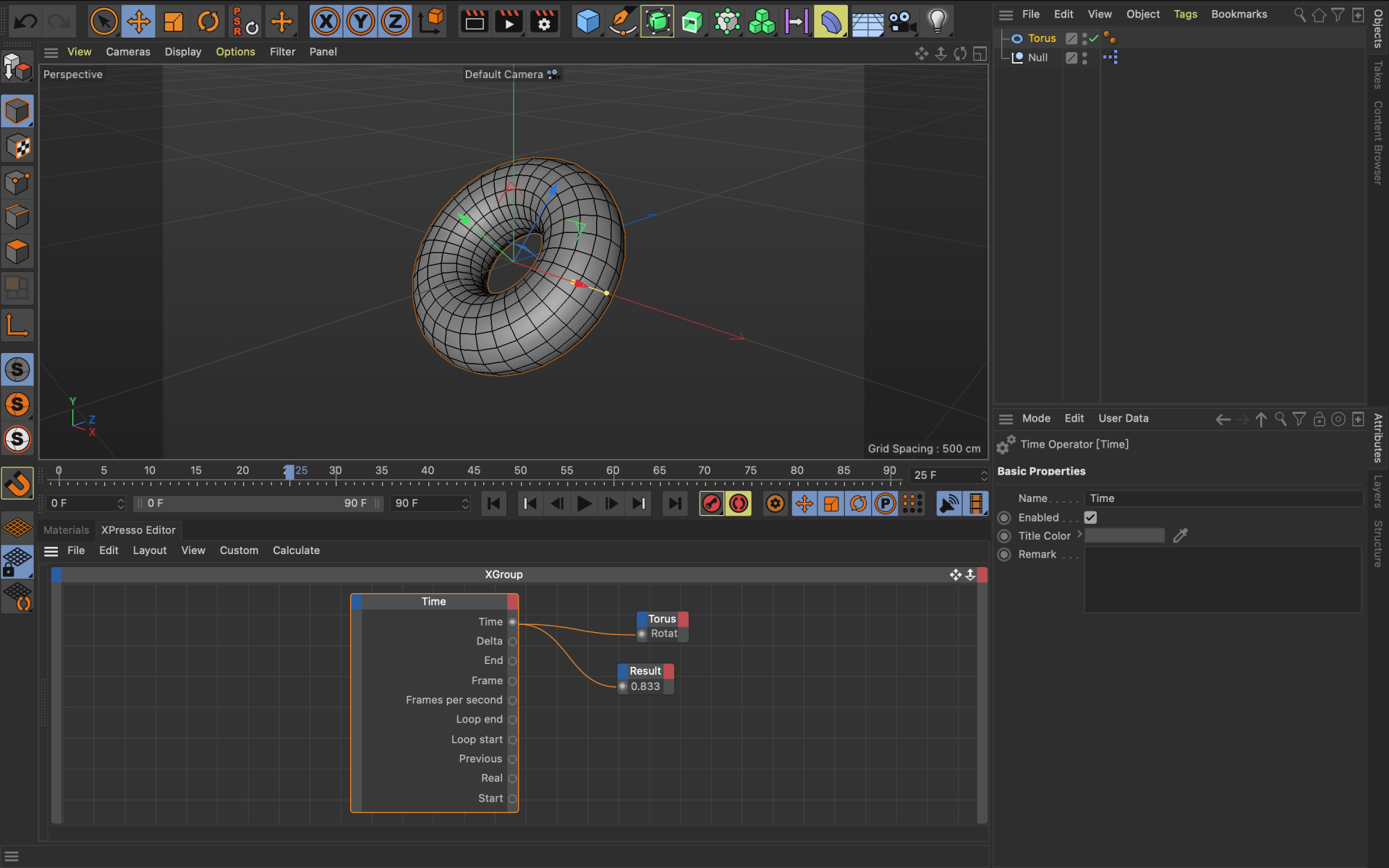Activate the Move tool in top toolbar
The width and height of the screenshot is (1389, 868).
pos(138,22)
